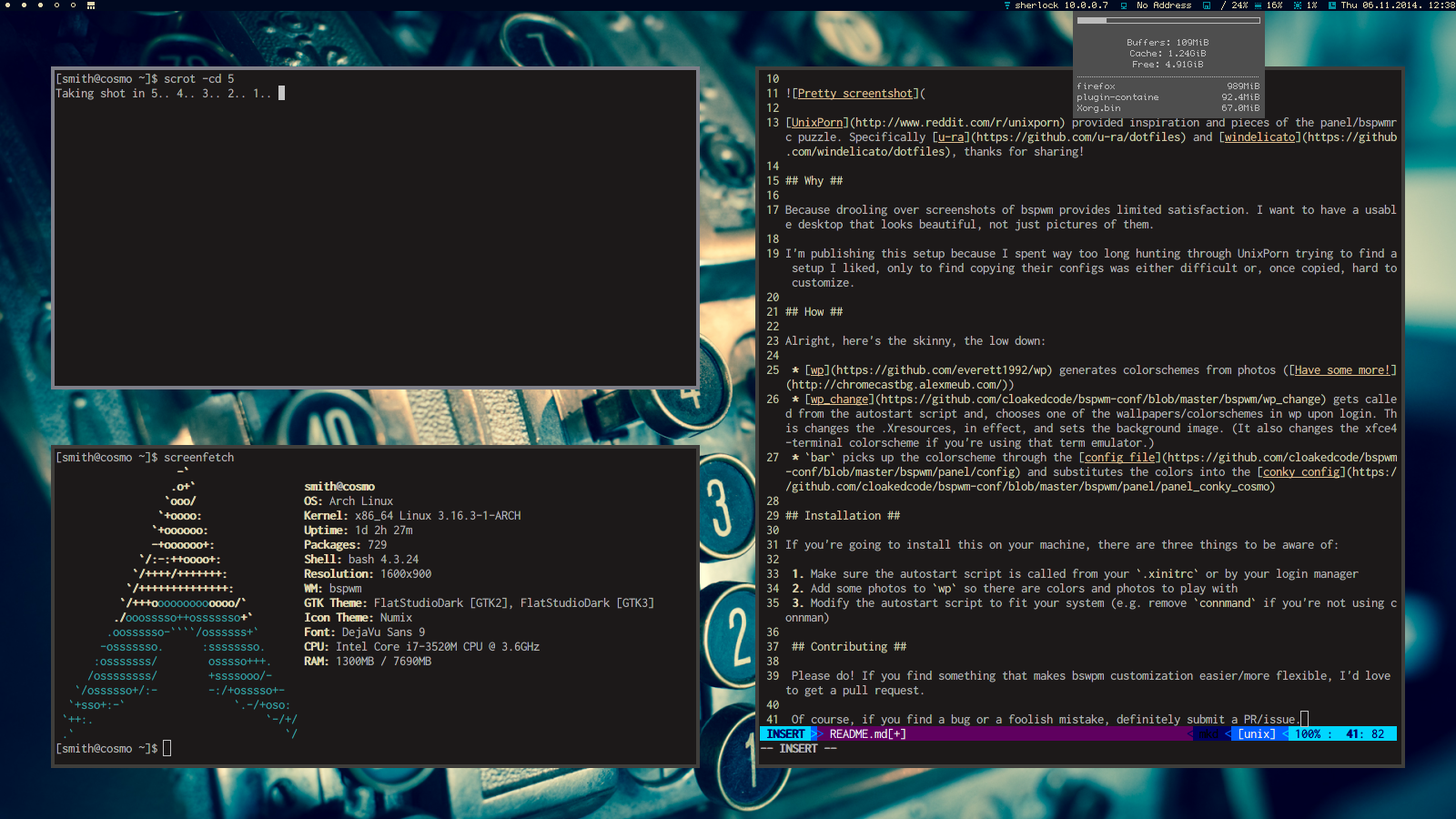Viewport: 1456px width, 819px height.
Task: Click the ## Contributing ## heading
Action: [x=849, y=647]
